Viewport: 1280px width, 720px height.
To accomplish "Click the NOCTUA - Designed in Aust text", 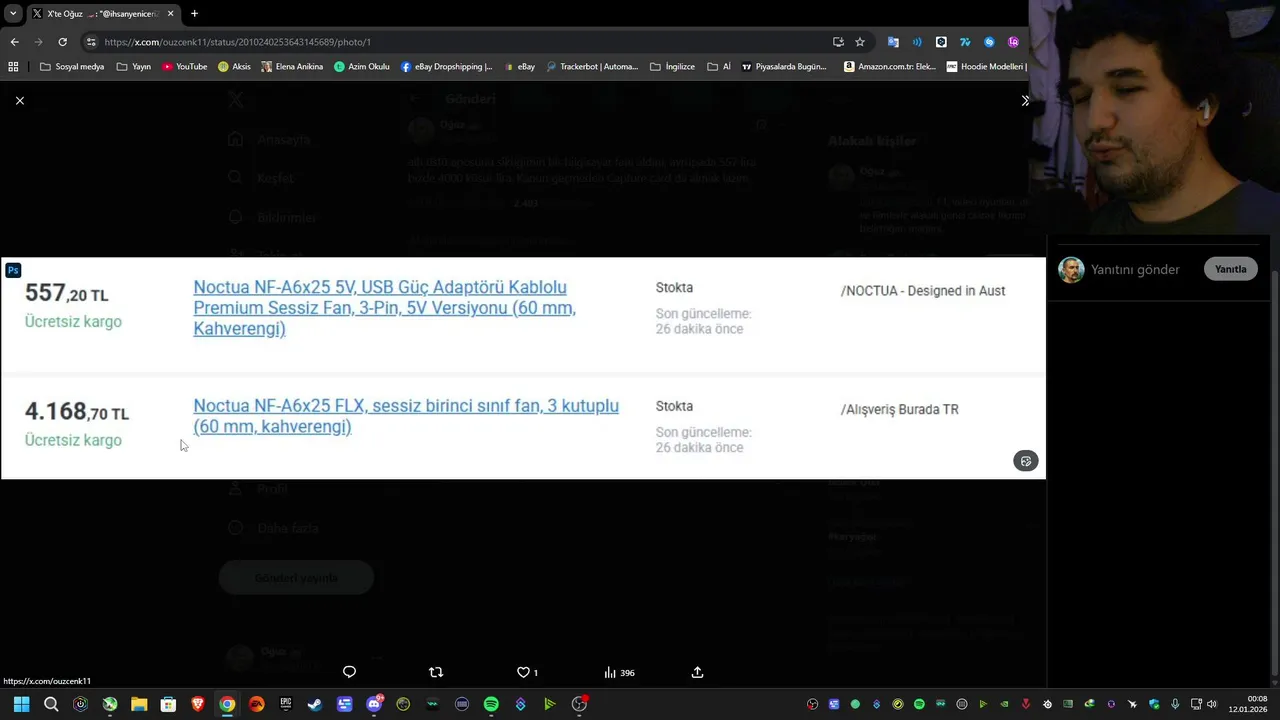I will tap(923, 291).
